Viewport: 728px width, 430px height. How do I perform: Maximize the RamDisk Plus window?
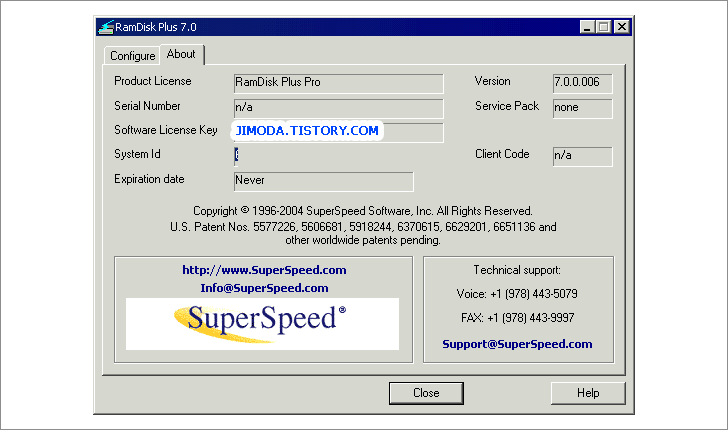(604, 27)
